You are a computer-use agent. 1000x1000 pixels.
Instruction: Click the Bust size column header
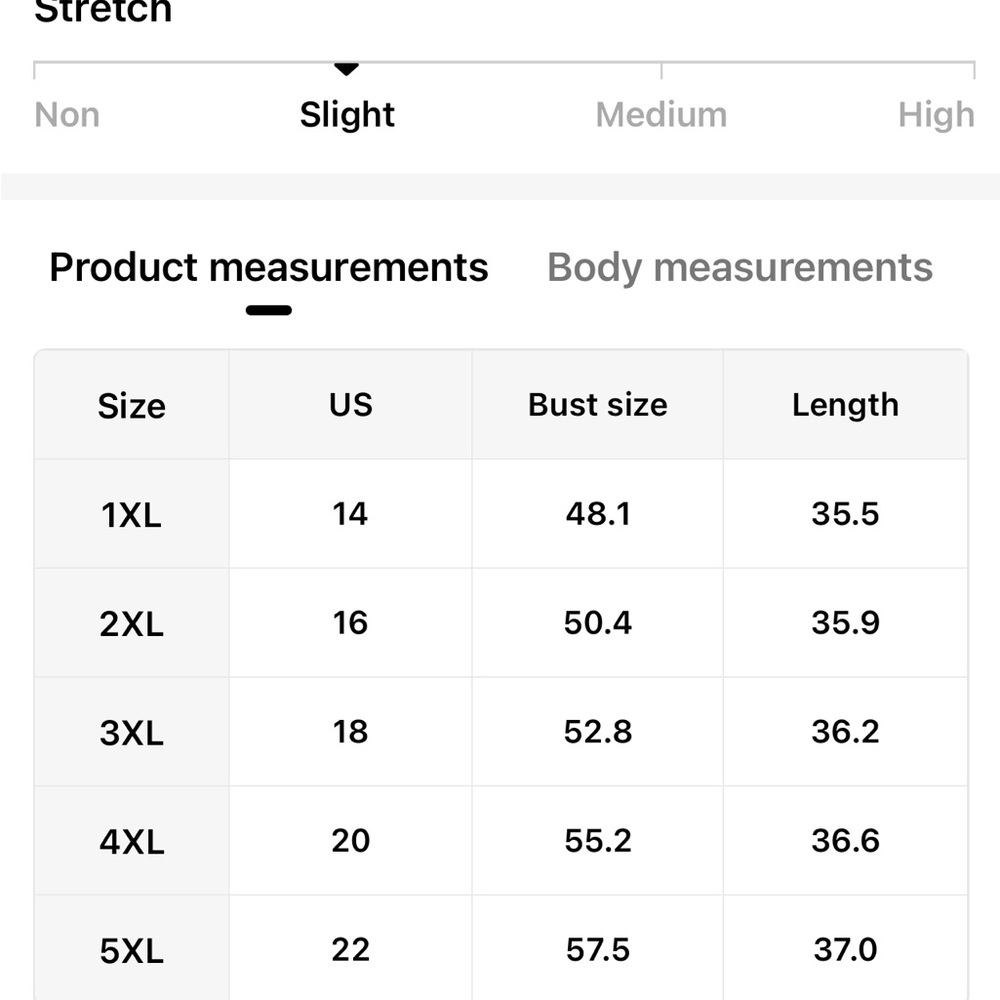click(597, 405)
